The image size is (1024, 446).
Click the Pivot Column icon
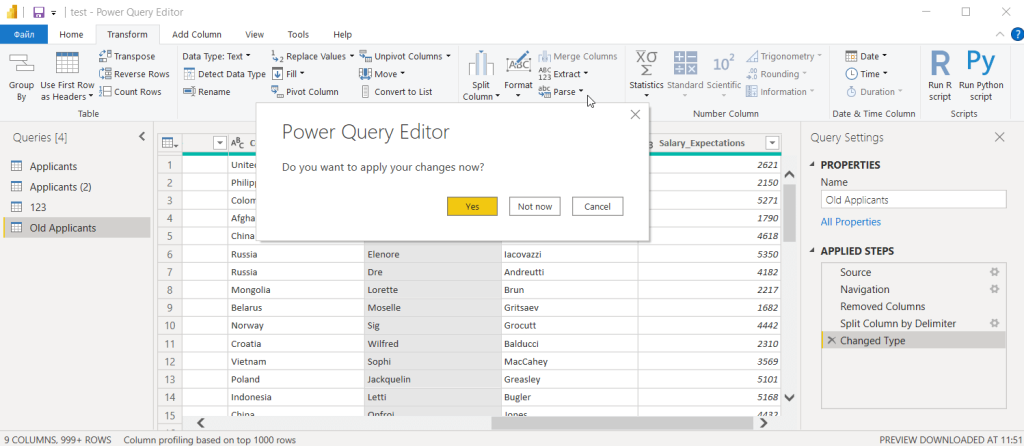pyautogui.click(x=278, y=92)
